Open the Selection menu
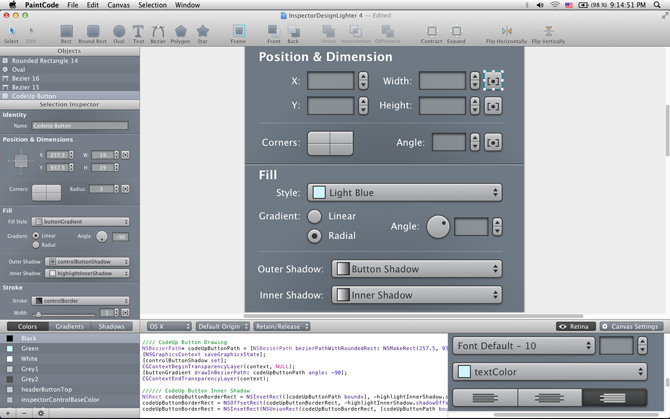This screenshot has width=670, height=419. click(153, 5)
